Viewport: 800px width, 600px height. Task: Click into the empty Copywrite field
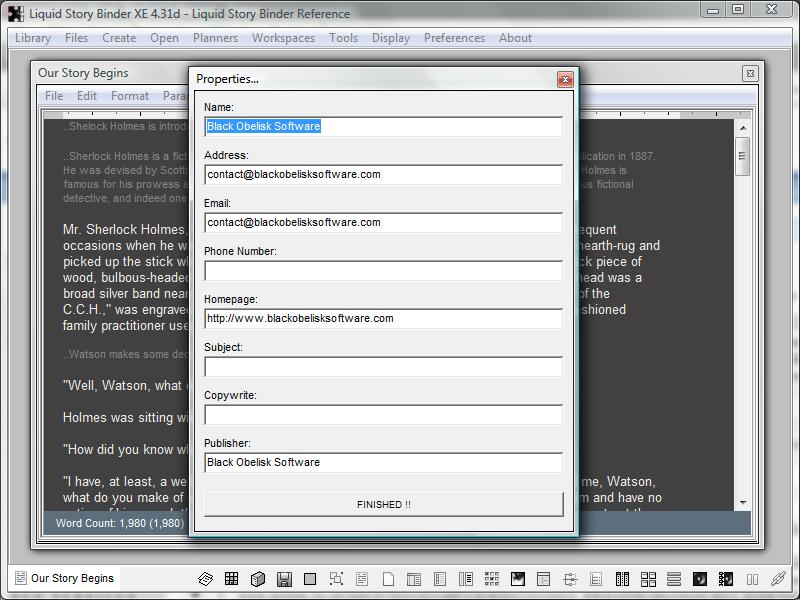point(383,415)
